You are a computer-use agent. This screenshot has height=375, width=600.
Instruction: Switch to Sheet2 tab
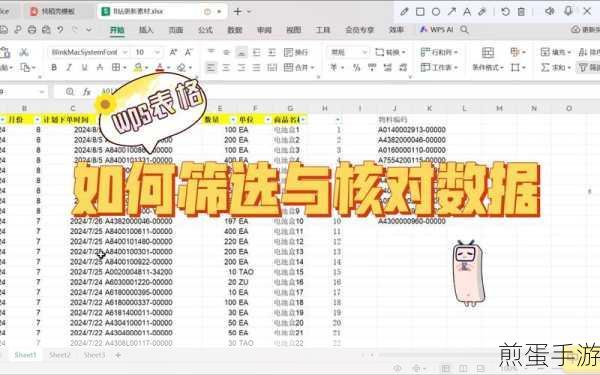(x=60, y=355)
